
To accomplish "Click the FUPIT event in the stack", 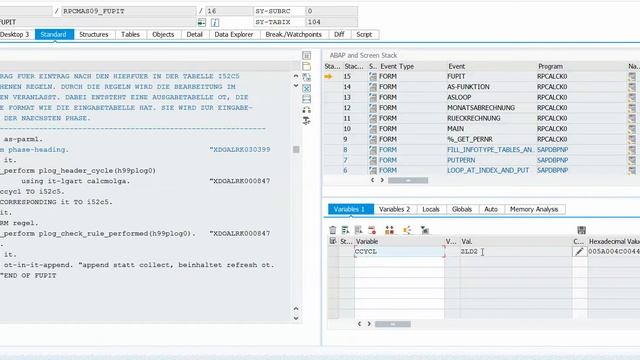I will (456, 76).
